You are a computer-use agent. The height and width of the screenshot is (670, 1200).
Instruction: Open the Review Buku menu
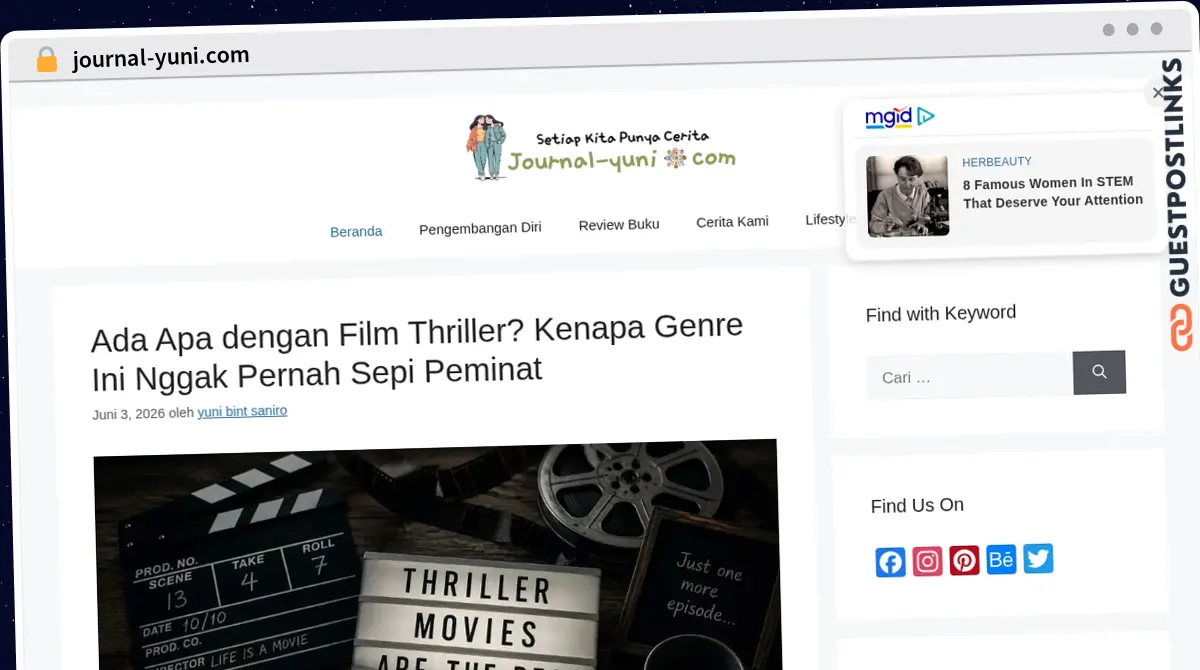[x=619, y=224]
